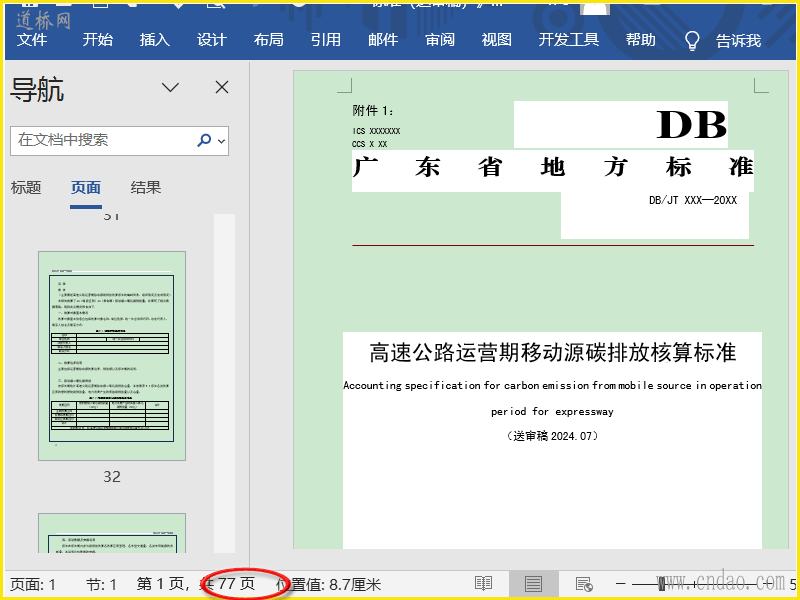
Task: Click the navigation pane vertical scrollbar
Action: click(224, 383)
